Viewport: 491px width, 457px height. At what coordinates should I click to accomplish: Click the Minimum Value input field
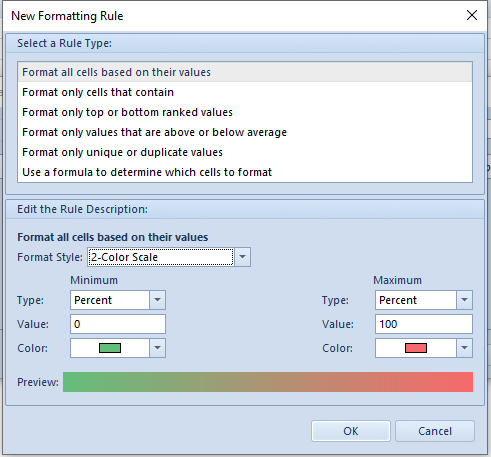pyautogui.click(x=118, y=324)
